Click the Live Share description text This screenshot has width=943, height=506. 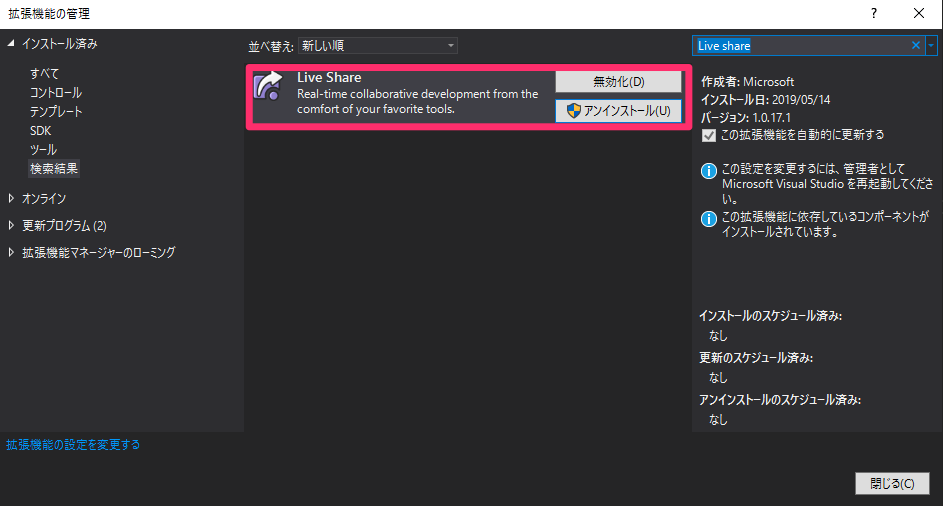coord(417,102)
